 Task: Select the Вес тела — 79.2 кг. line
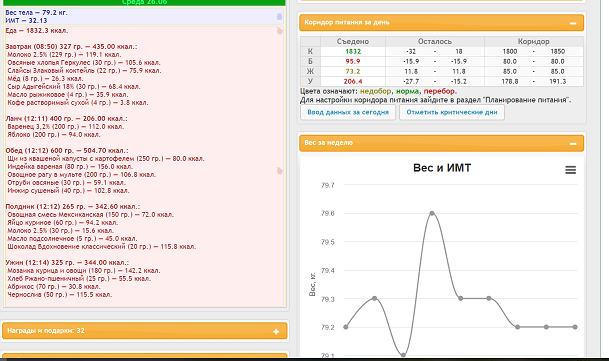(37, 12)
